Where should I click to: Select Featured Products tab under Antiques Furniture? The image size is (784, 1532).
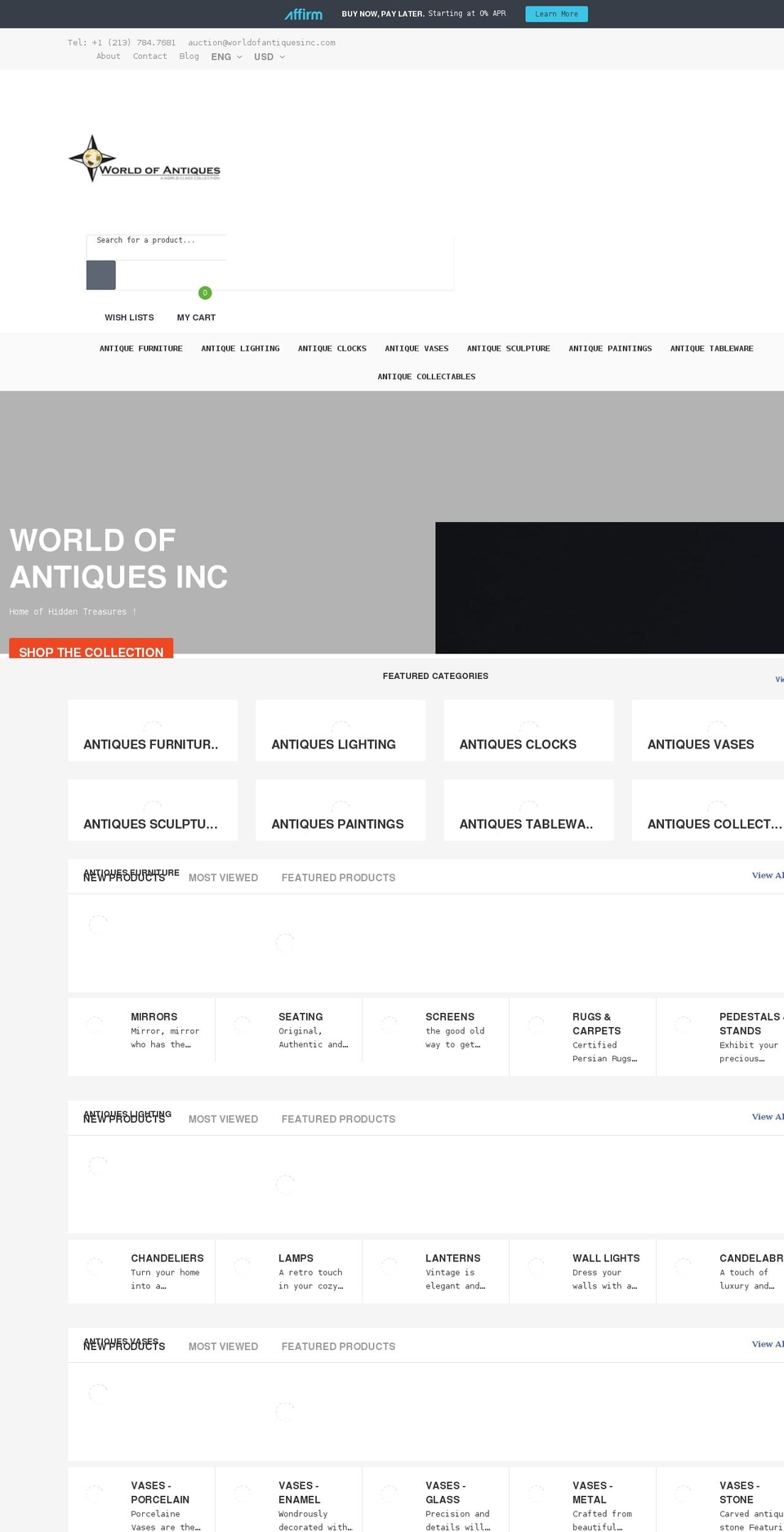(338, 878)
